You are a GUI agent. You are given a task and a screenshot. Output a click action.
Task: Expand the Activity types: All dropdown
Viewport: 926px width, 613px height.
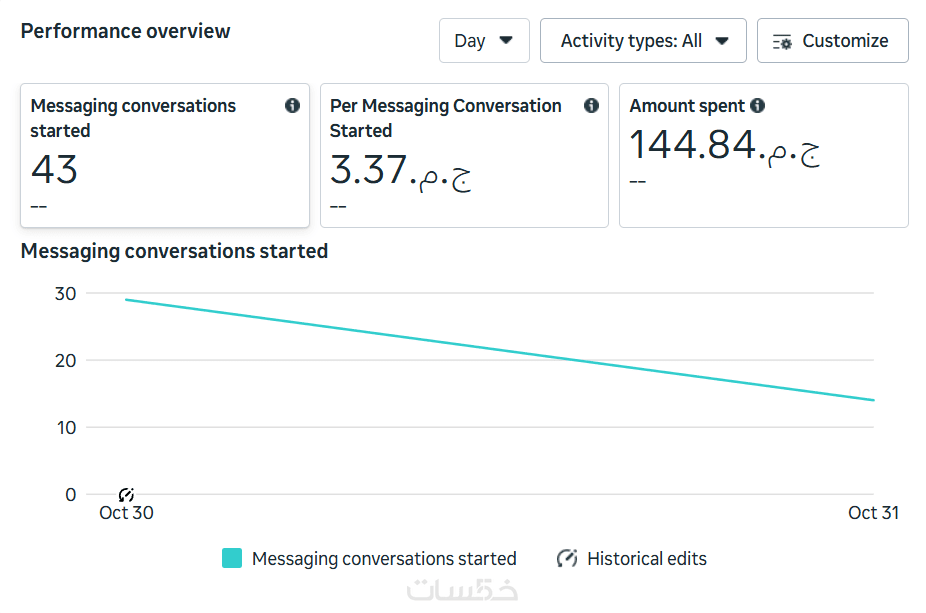(643, 41)
